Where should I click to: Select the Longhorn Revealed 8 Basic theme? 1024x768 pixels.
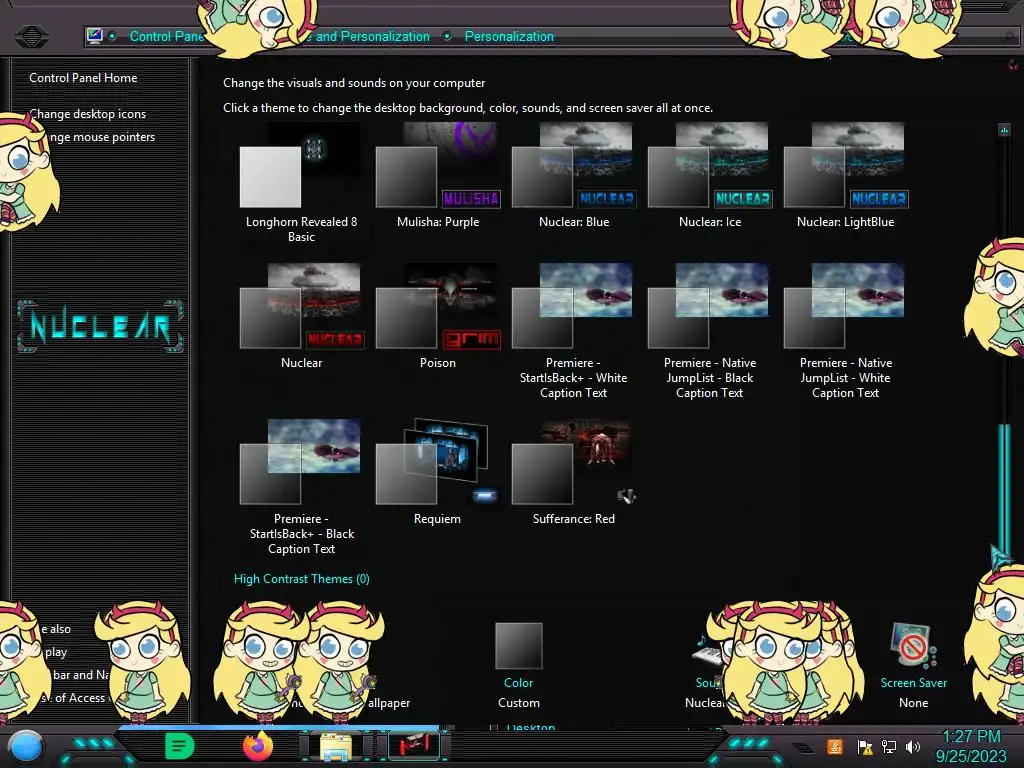coord(301,183)
